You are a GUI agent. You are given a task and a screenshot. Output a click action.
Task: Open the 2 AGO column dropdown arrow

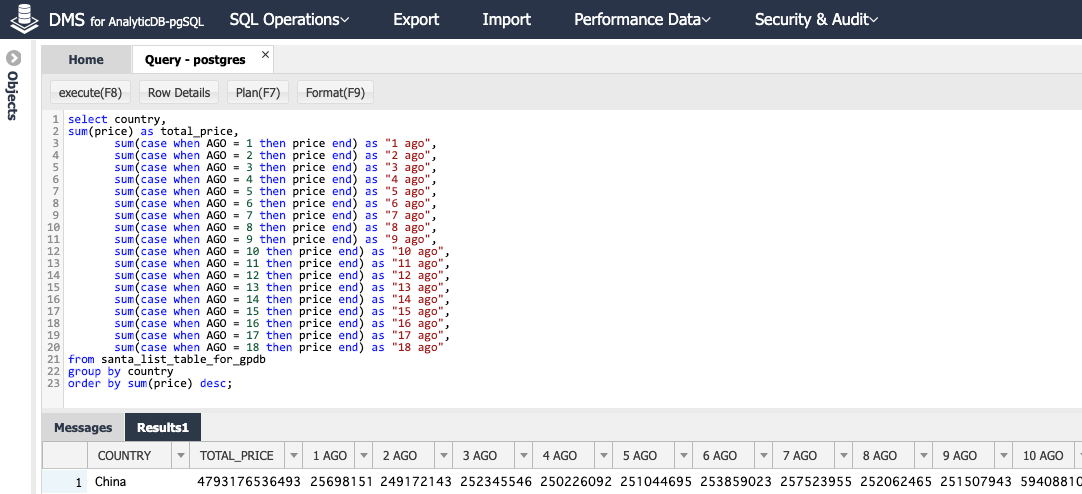coord(444,456)
